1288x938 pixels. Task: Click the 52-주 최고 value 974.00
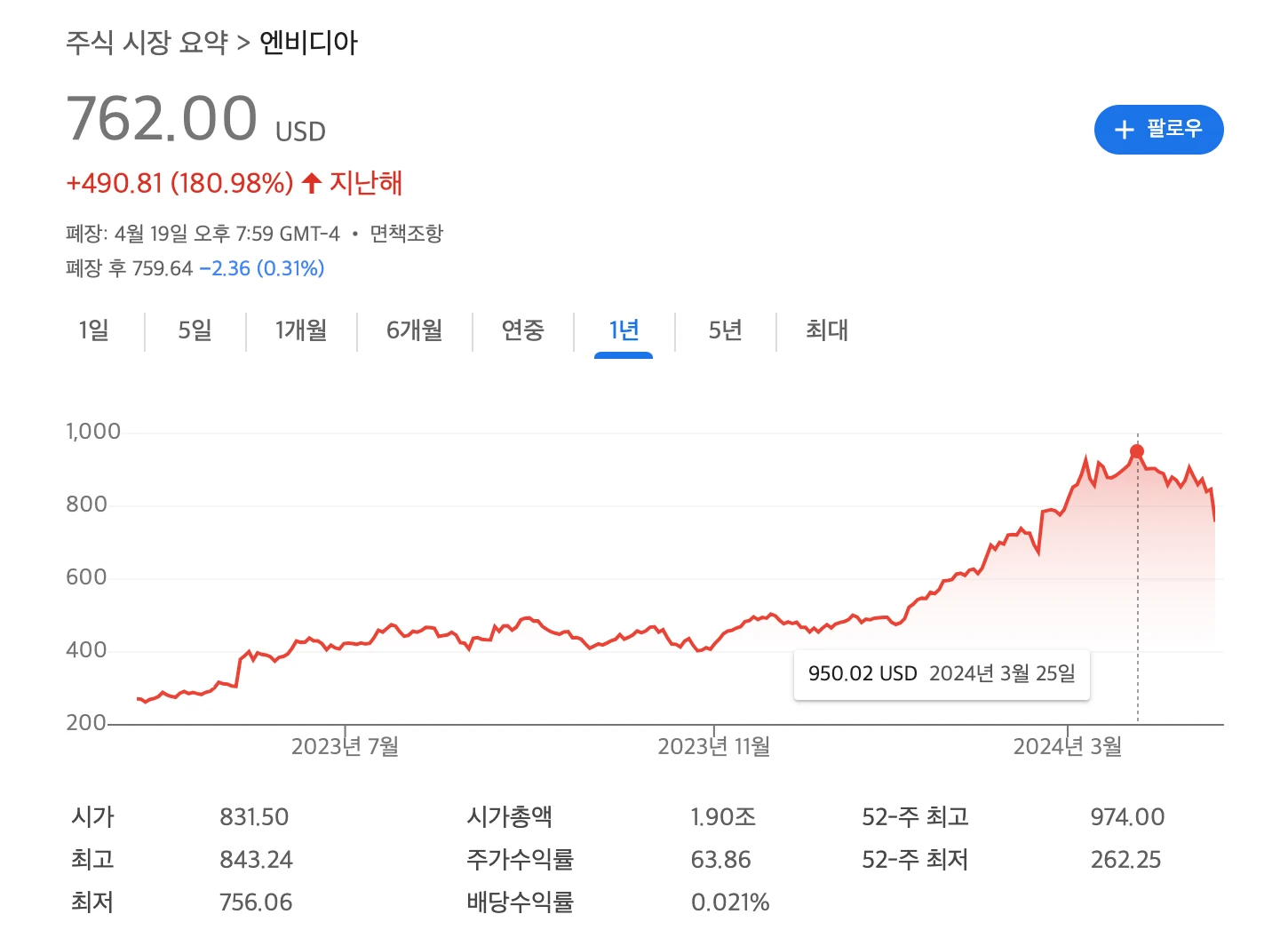pos(1127,817)
